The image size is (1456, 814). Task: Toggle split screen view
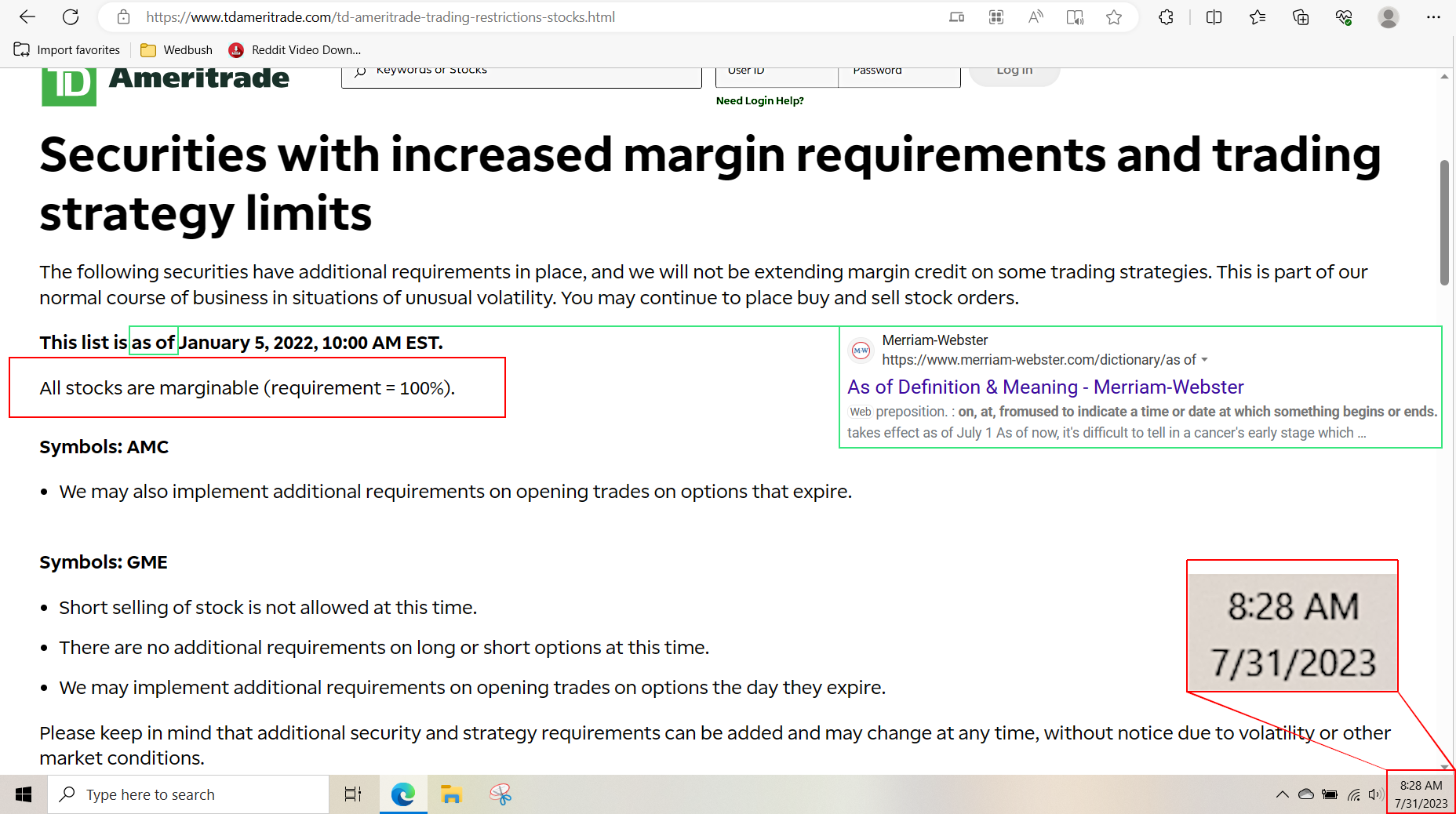tap(1214, 17)
